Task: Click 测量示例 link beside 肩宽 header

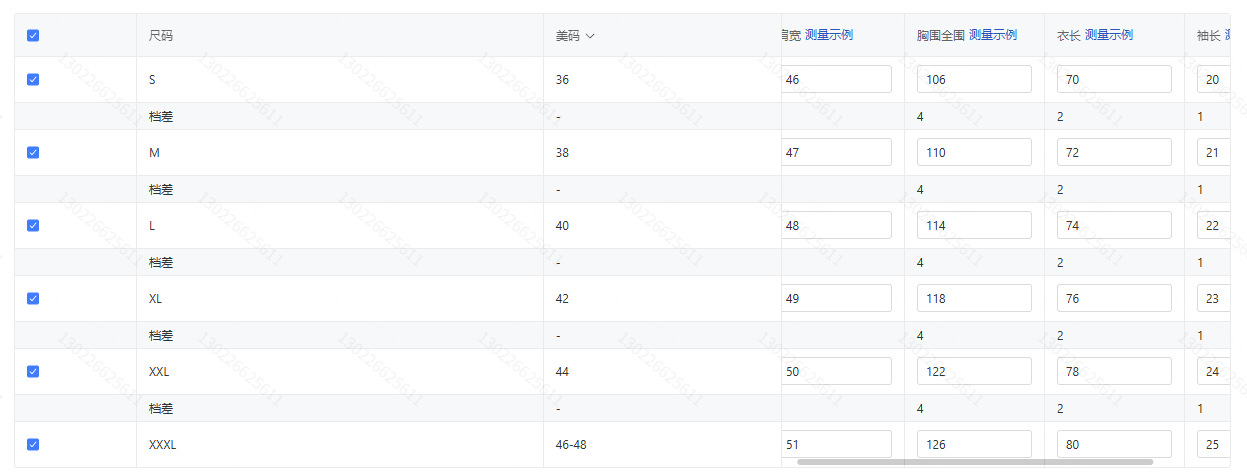Action: point(828,35)
